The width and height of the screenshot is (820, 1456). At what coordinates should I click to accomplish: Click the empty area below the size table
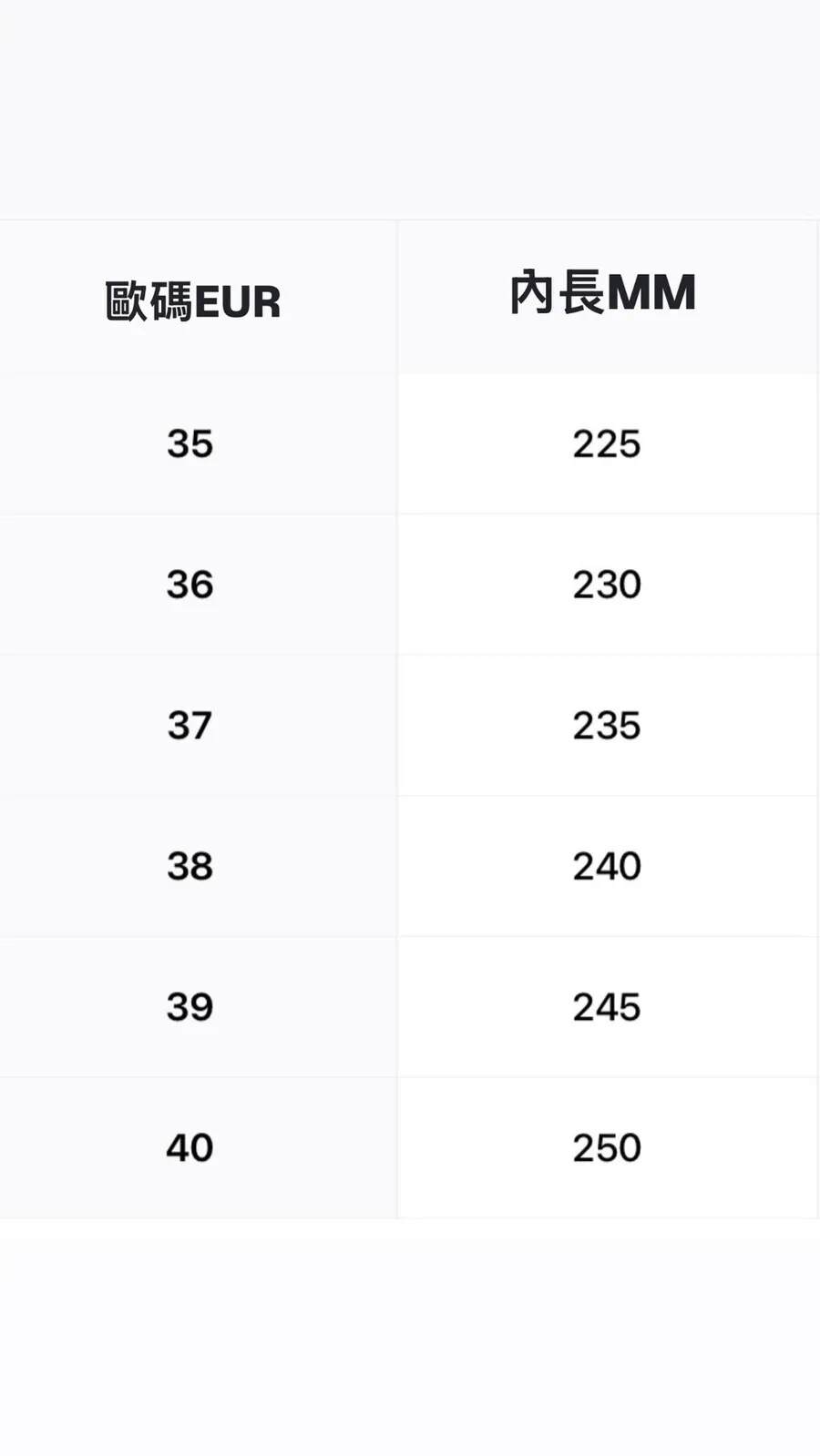(x=410, y=1339)
